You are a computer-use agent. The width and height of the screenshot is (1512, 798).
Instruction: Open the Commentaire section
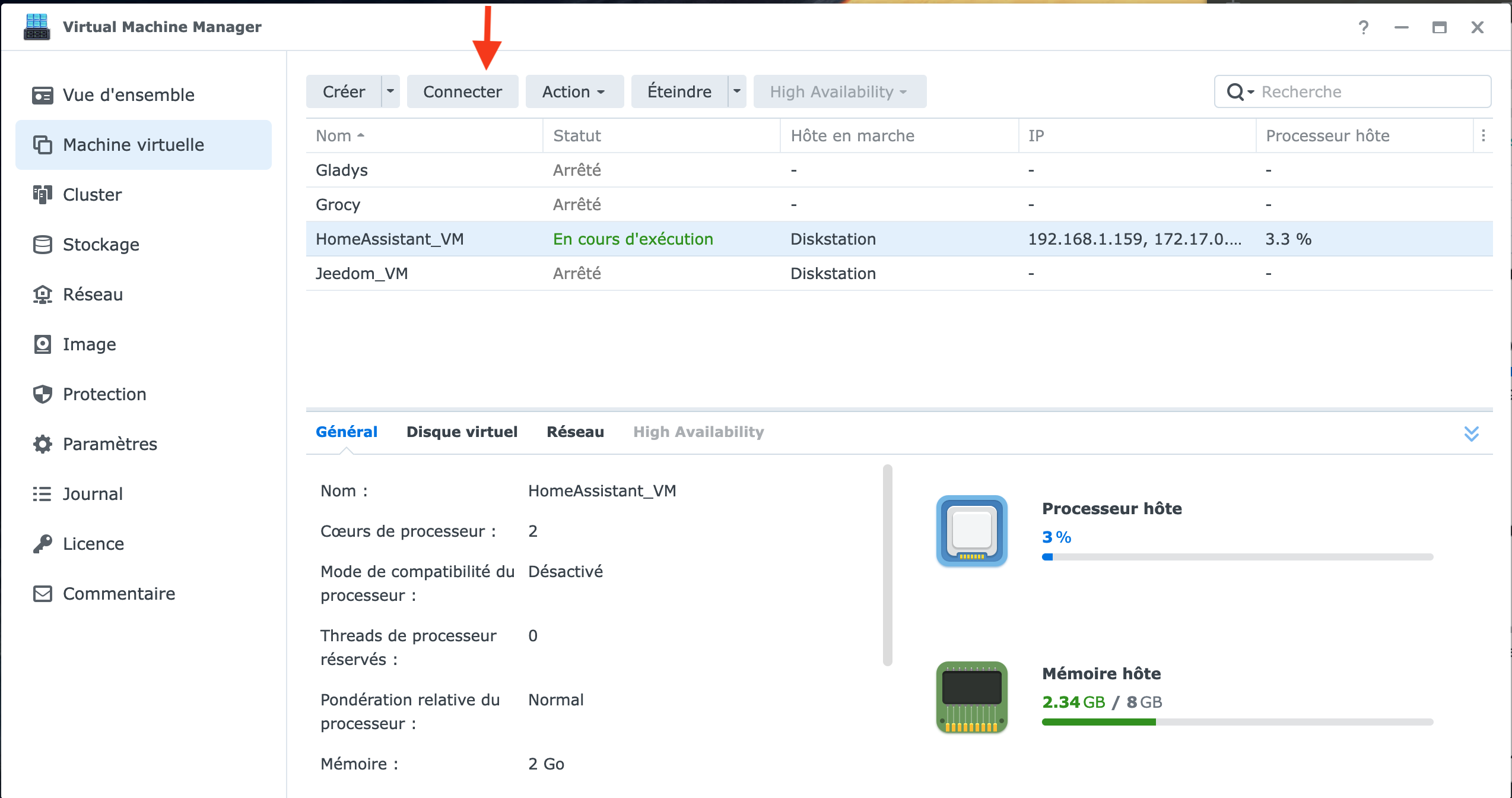[x=144, y=594]
